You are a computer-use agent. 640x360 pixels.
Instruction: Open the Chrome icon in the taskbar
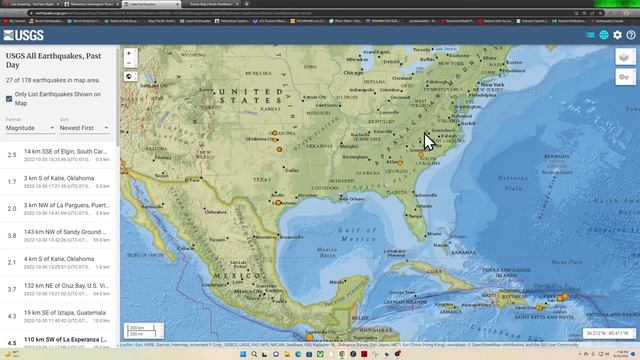pos(342,354)
